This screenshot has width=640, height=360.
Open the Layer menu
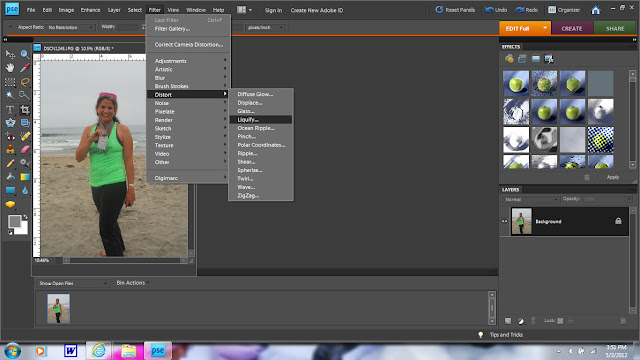pos(114,10)
